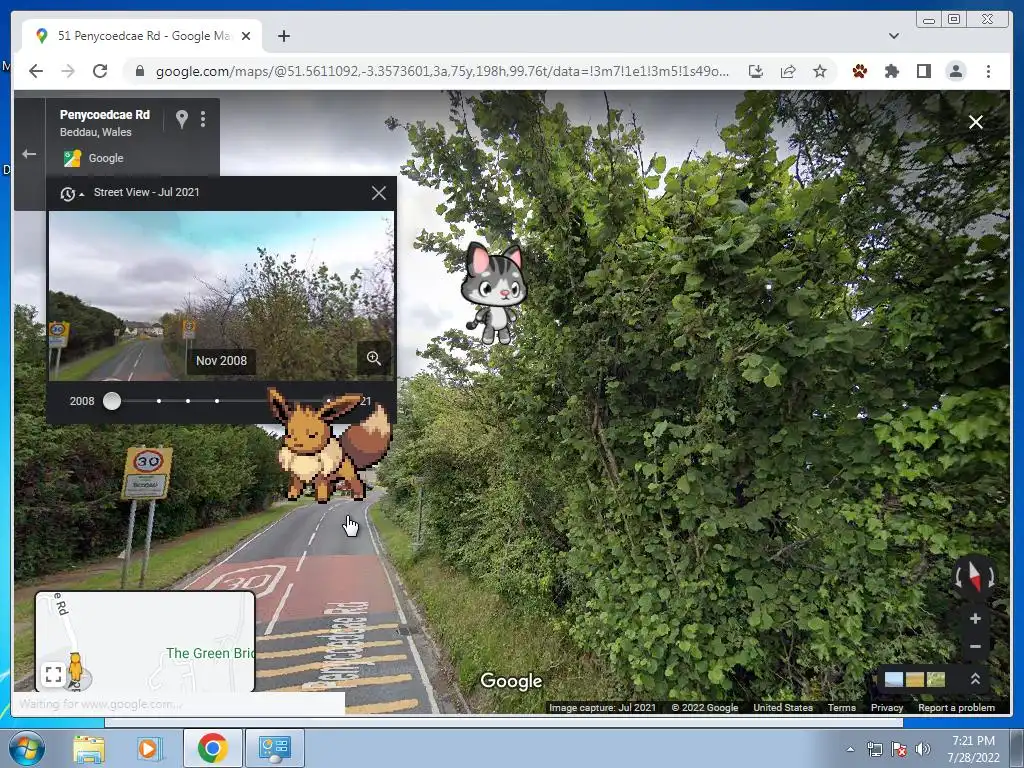Select the 51 Penycoedcae Rd tab

(x=142, y=36)
